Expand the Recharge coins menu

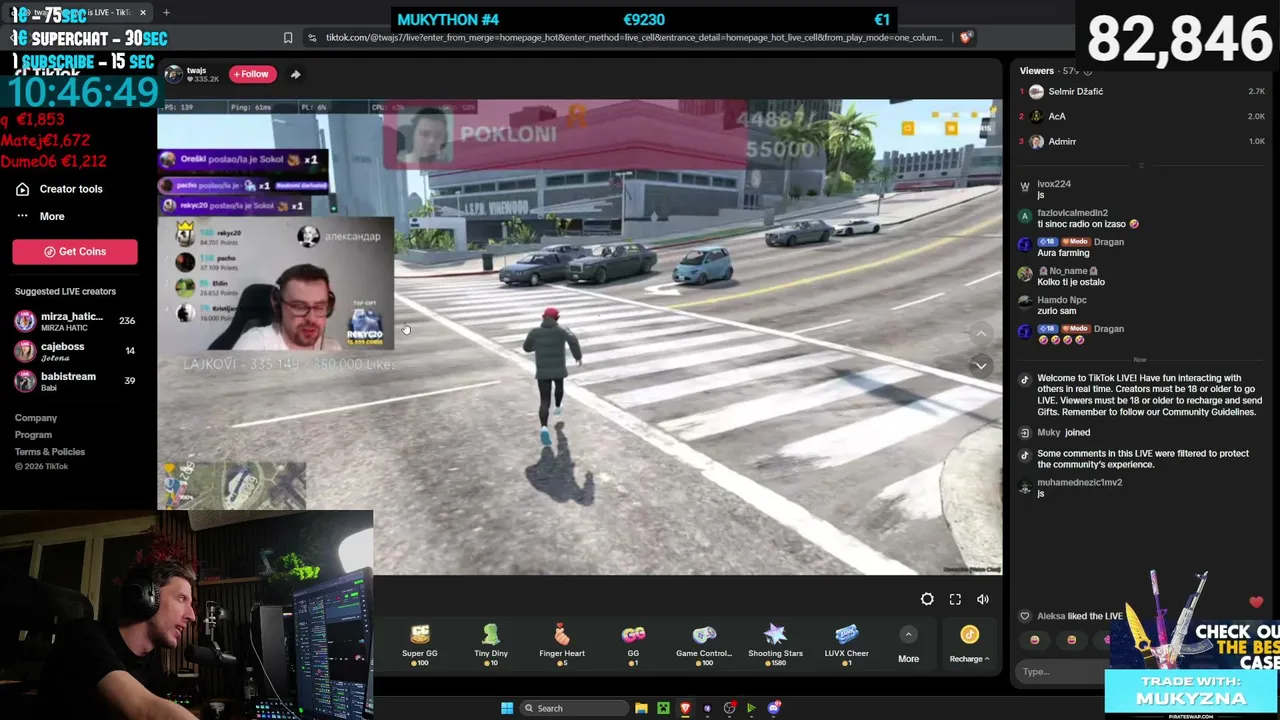(969, 644)
